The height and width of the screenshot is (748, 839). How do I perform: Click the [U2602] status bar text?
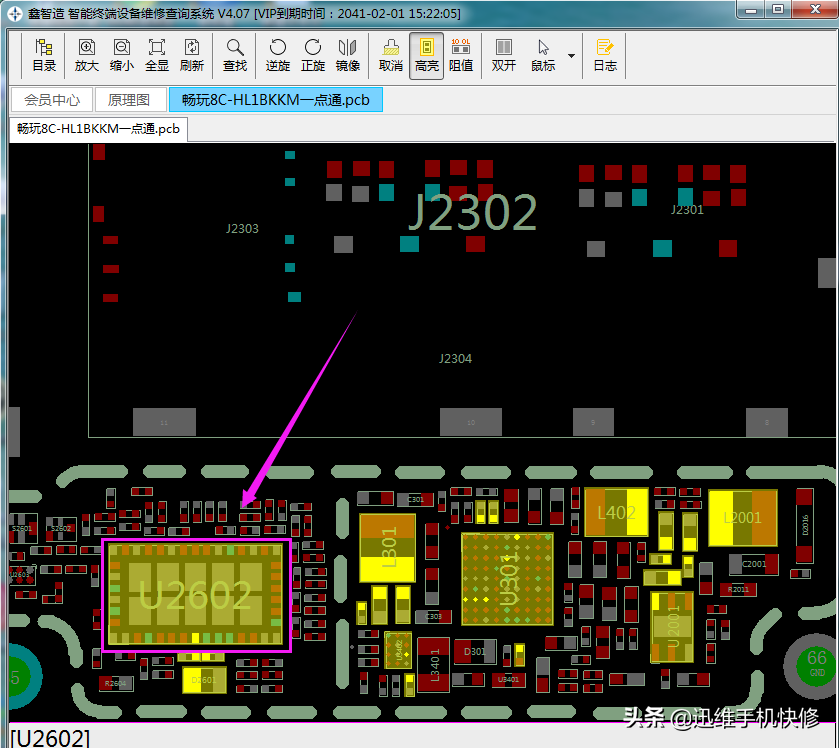click(x=50, y=738)
